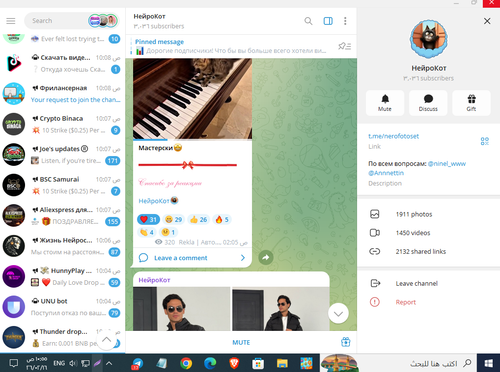Toggle the thumbs up reaction 26
Screen dimensions: 500x372
[198, 219]
